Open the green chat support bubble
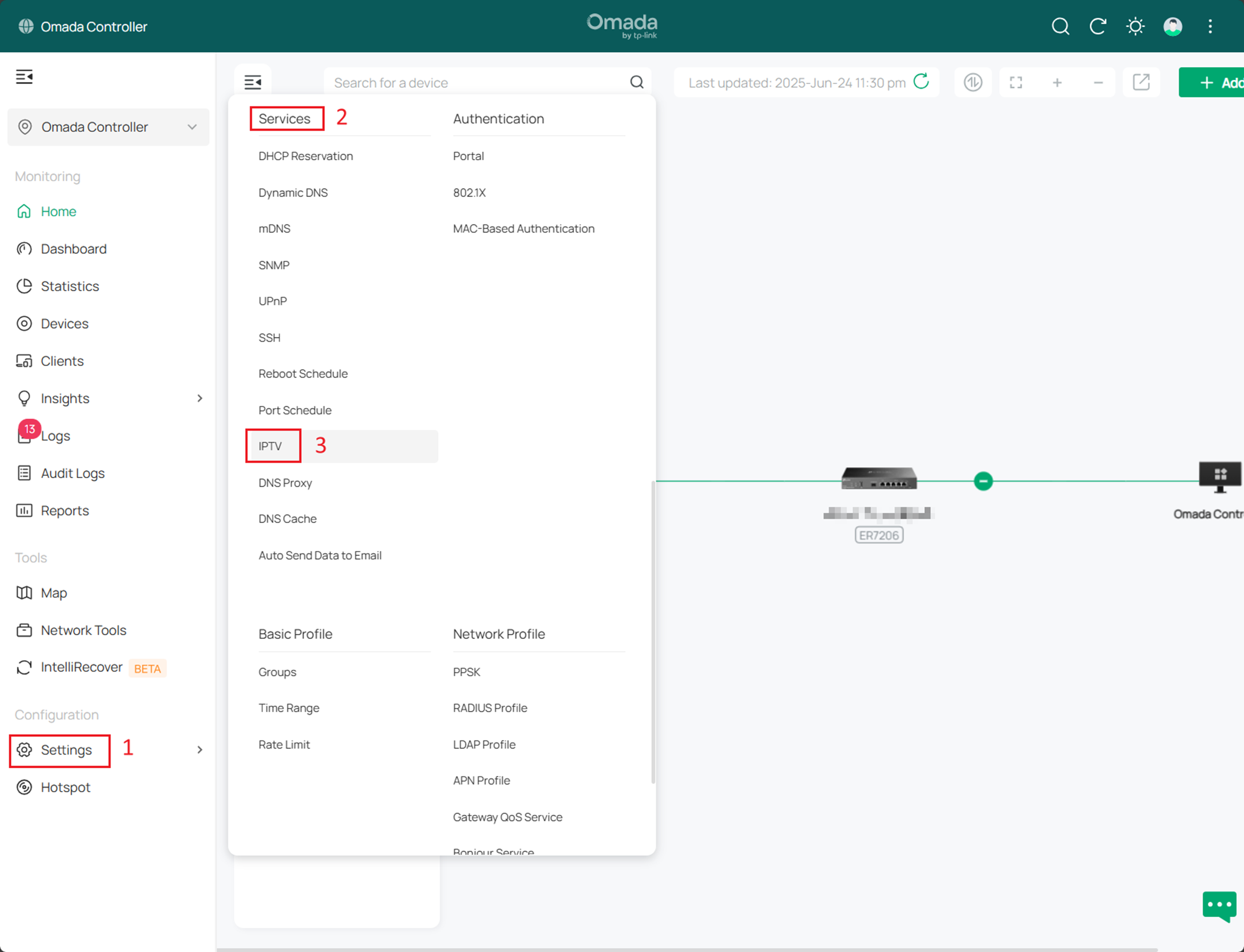The image size is (1244, 952). (x=1219, y=906)
